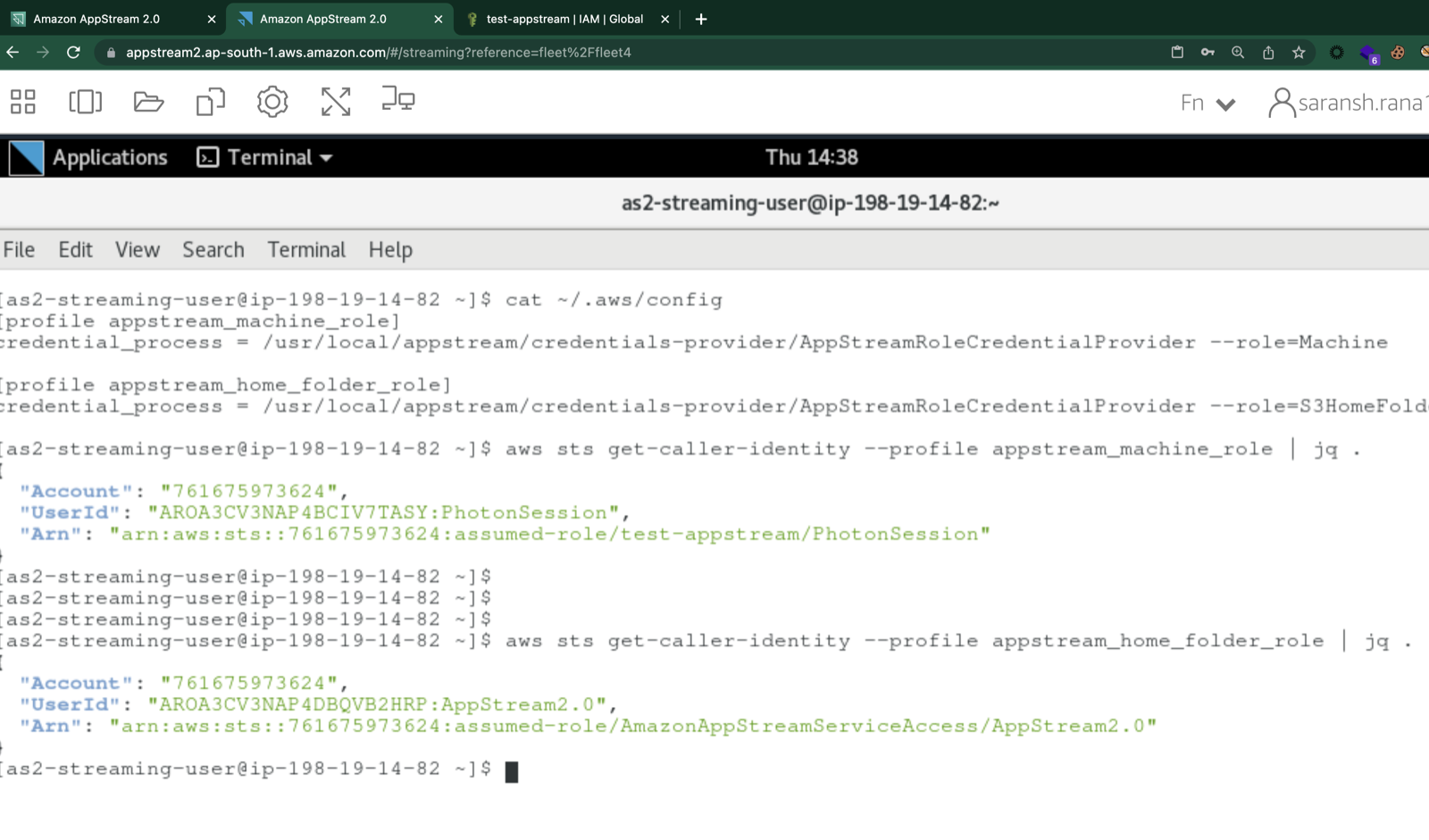Screen dimensions: 1429x840
Task: Open the View menu in Terminal
Action: click(x=138, y=250)
